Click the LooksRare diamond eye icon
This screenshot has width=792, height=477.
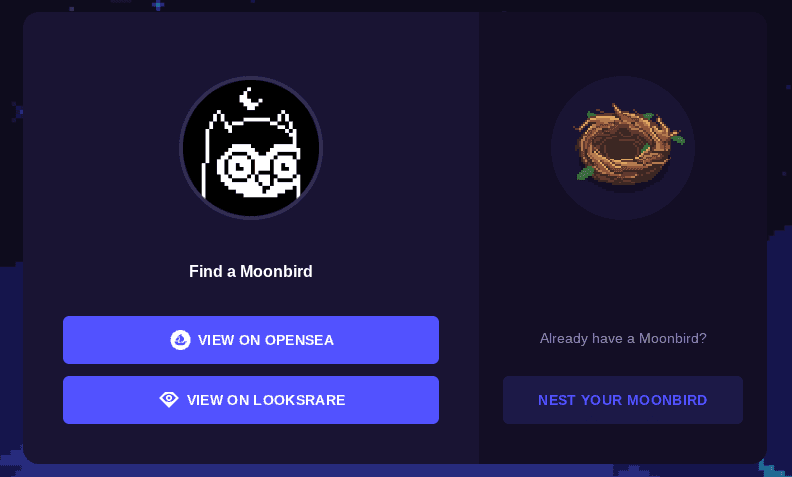point(169,400)
